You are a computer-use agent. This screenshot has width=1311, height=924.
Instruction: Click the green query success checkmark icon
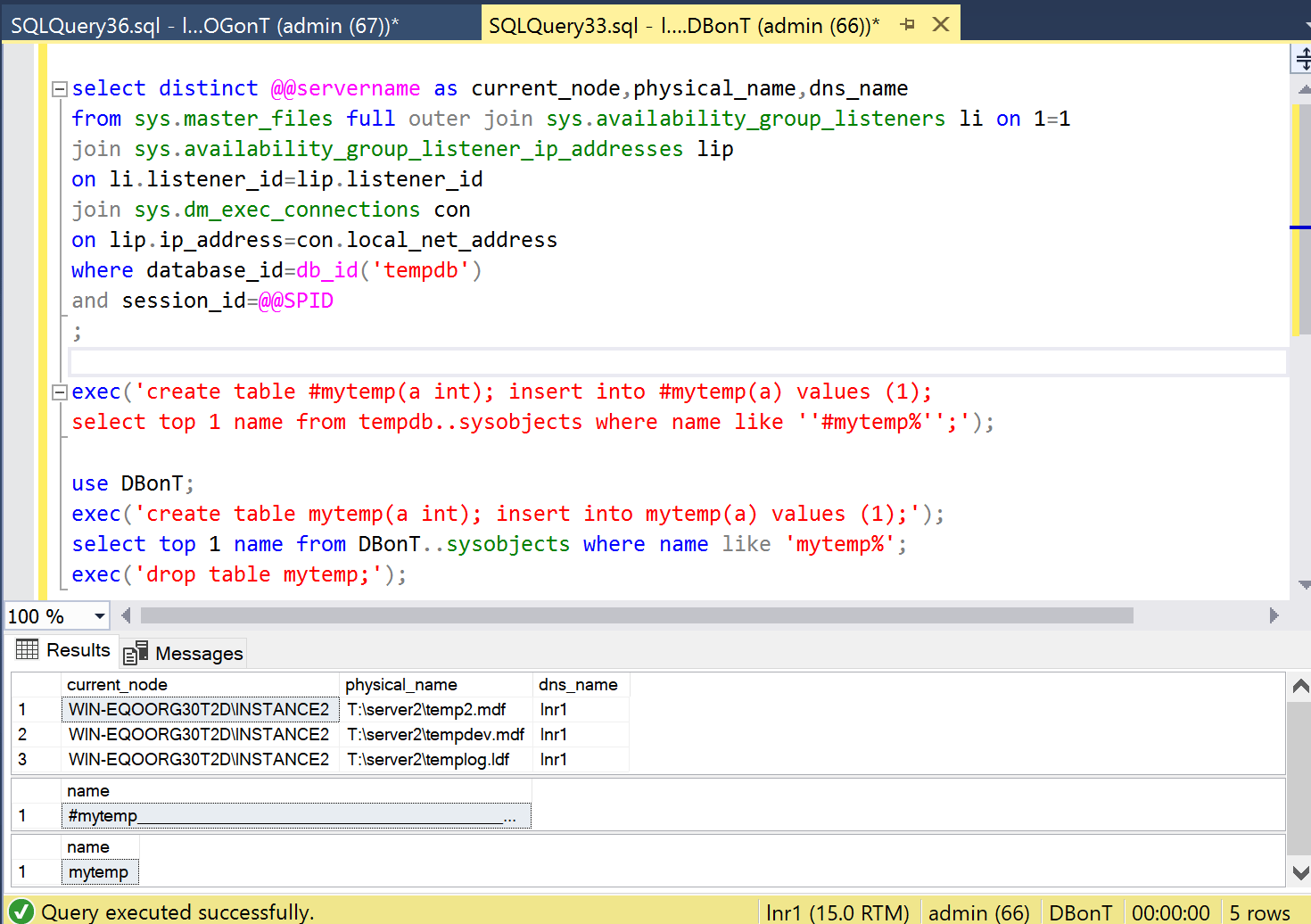[21, 912]
